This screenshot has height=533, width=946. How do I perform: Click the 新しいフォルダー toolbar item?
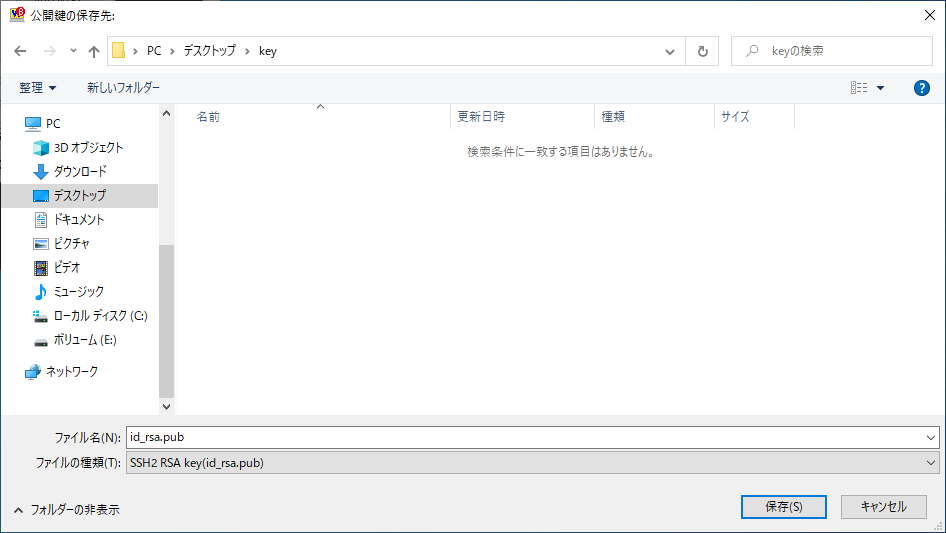coord(123,88)
